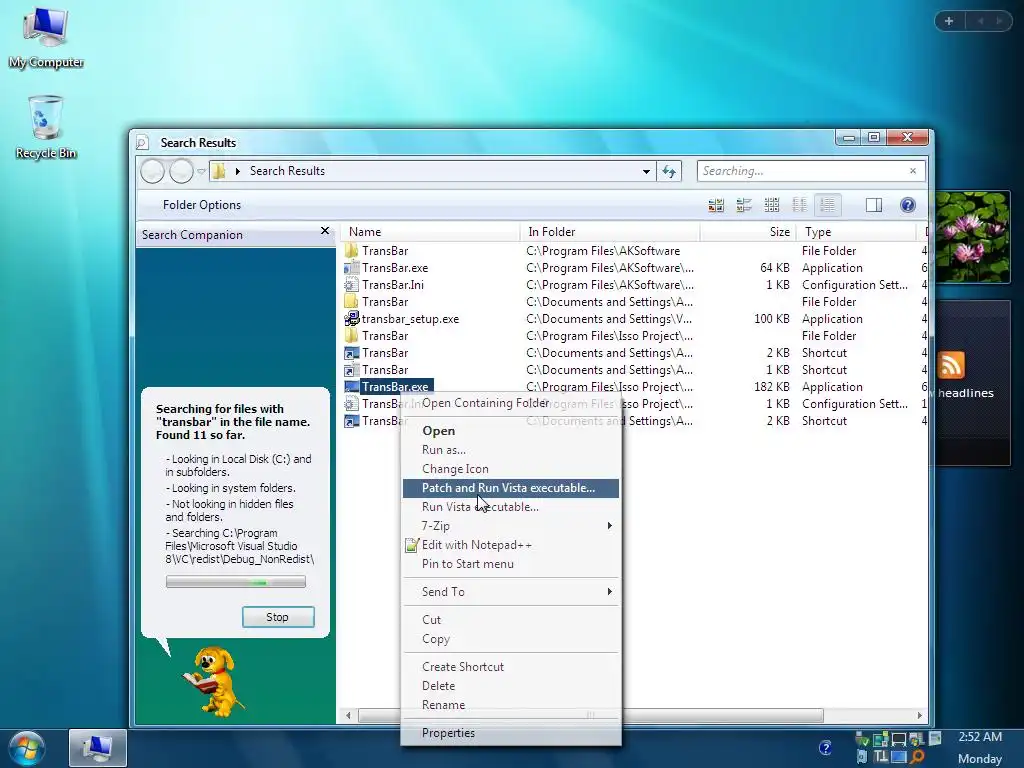Expand the recent pages arrow beside Forward
The height and width of the screenshot is (768, 1024).
[x=201, y=171]
